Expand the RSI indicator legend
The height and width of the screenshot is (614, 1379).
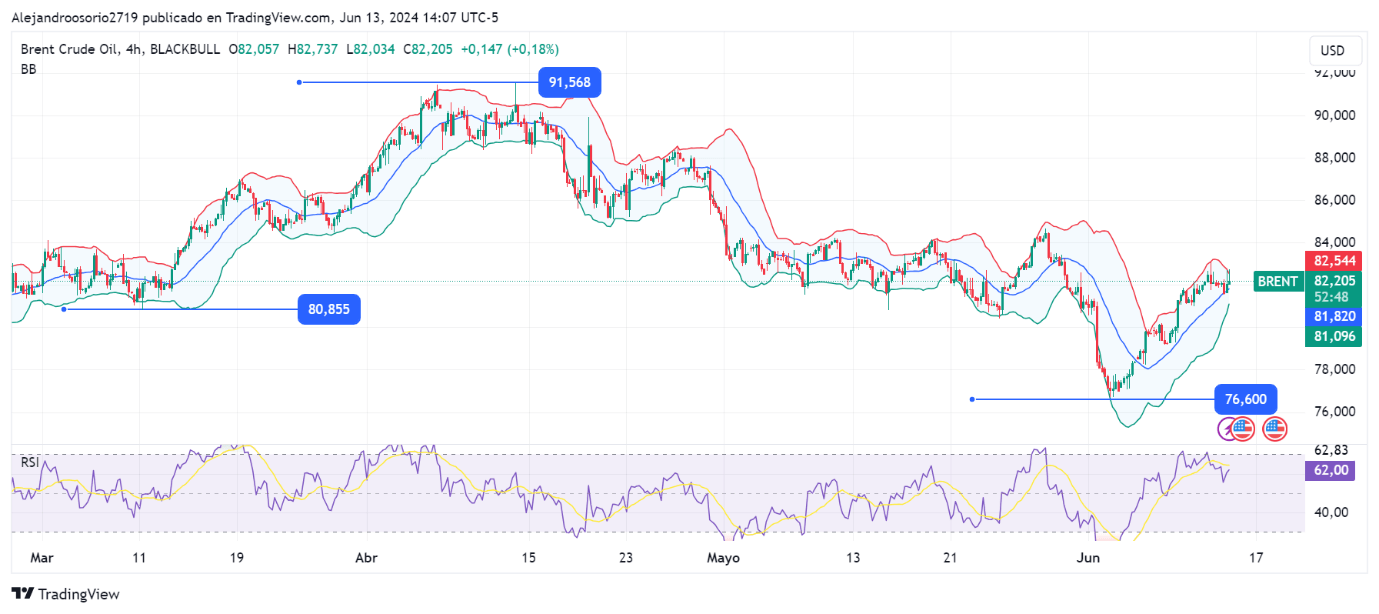click(29, 462)
